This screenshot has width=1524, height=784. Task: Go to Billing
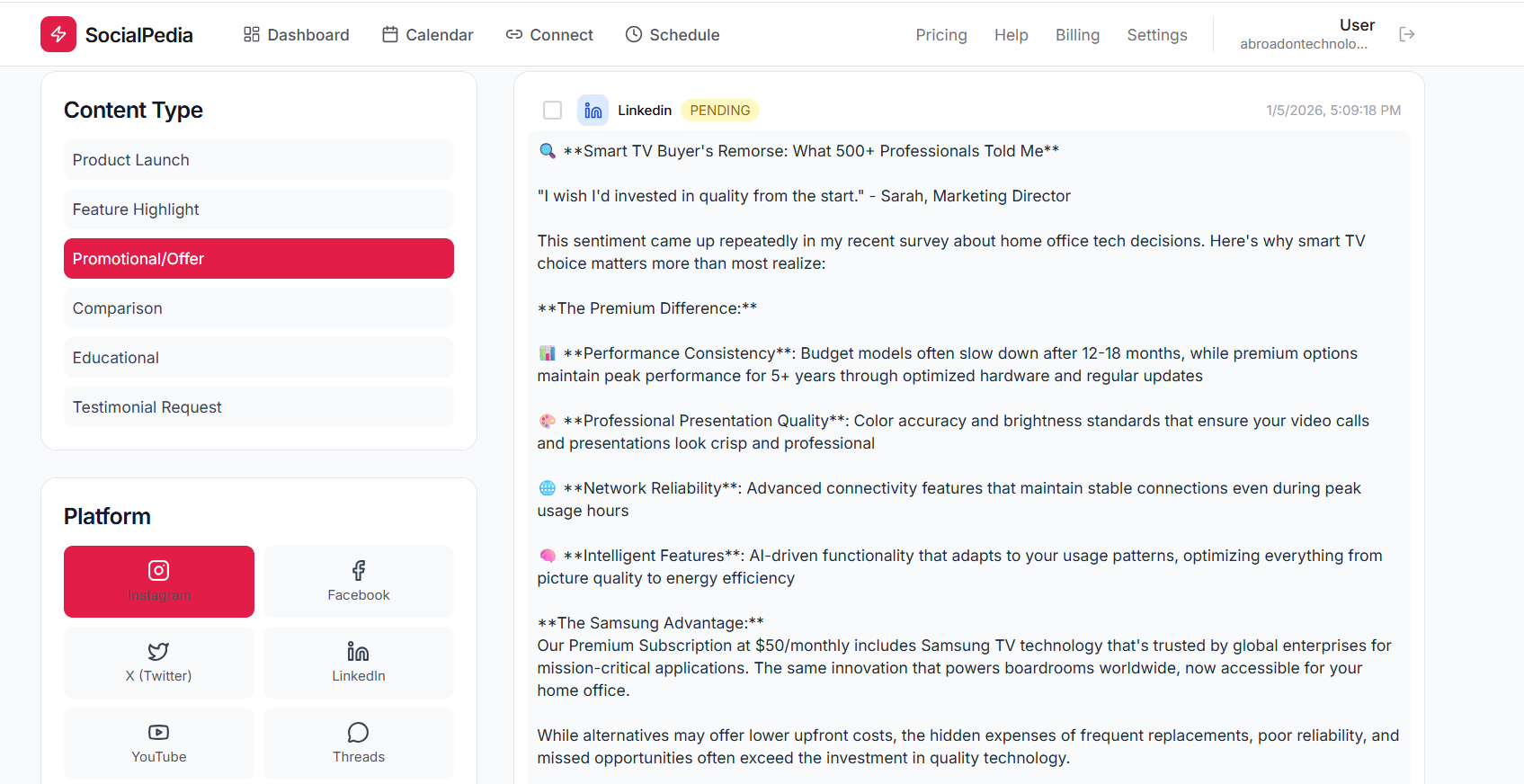1077,34
